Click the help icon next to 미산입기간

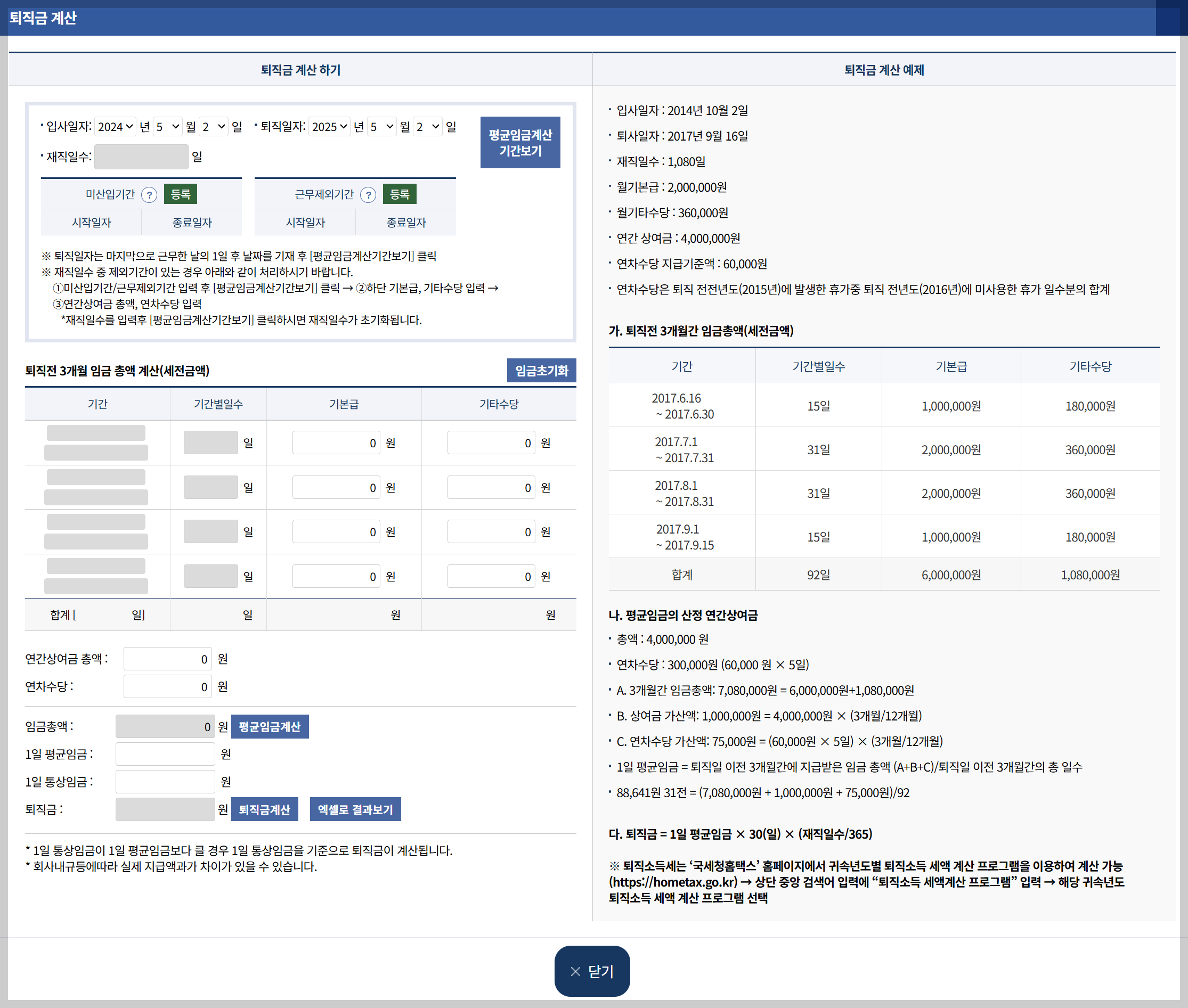(149, 195)
